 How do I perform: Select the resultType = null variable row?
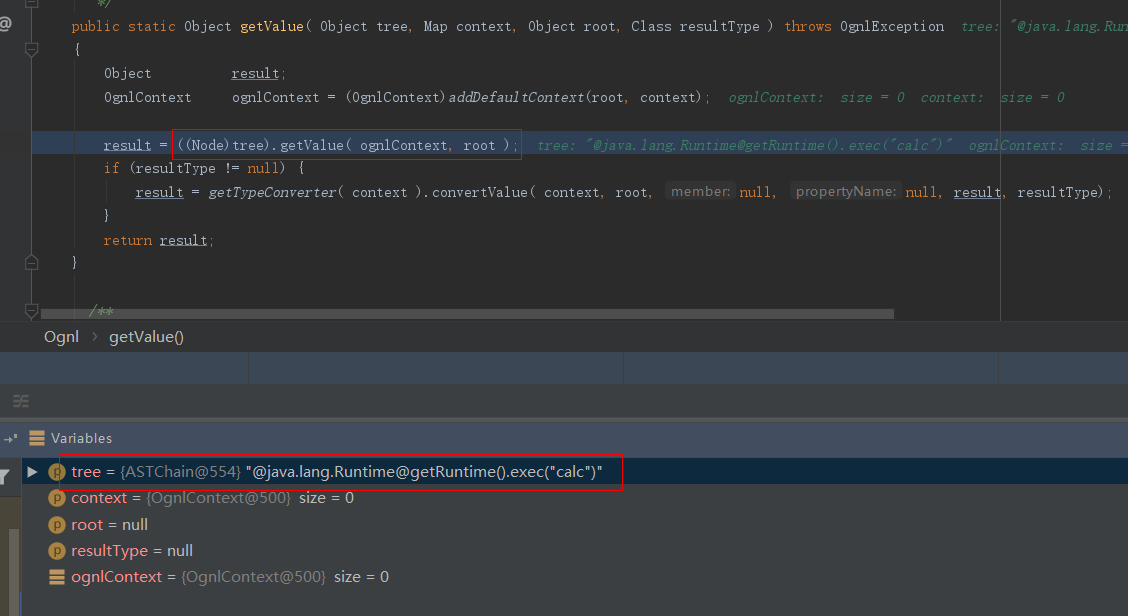[132, 551]
